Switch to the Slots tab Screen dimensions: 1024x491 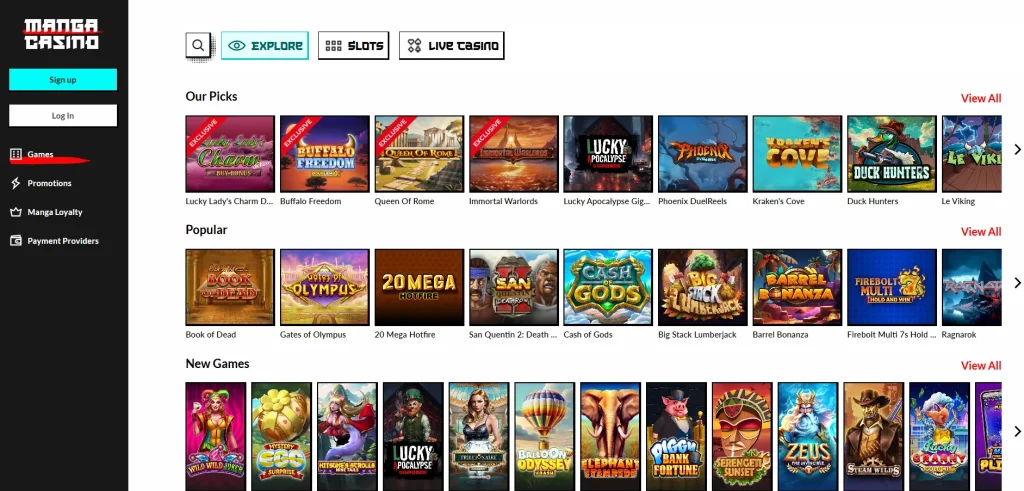coord(353,46)
